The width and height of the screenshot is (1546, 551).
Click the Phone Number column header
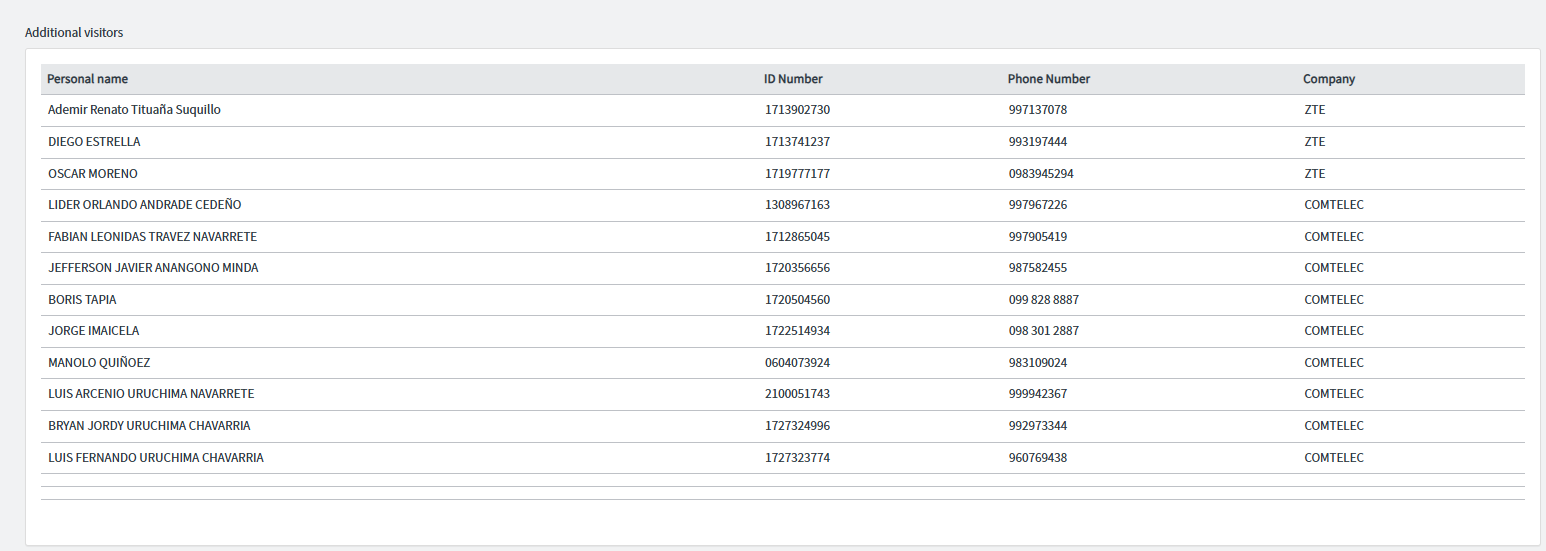tap(1049, 79)
